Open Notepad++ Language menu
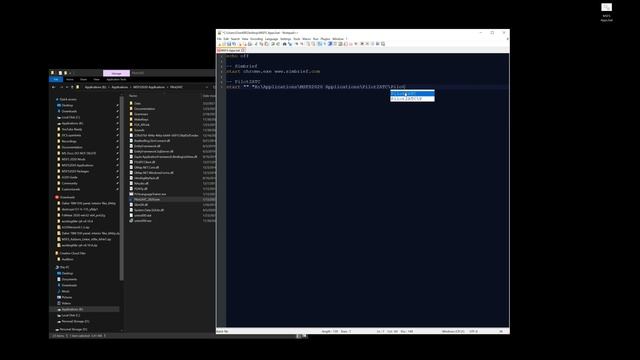This screenshot has width=640, height=360. click(x=271, y=39)
